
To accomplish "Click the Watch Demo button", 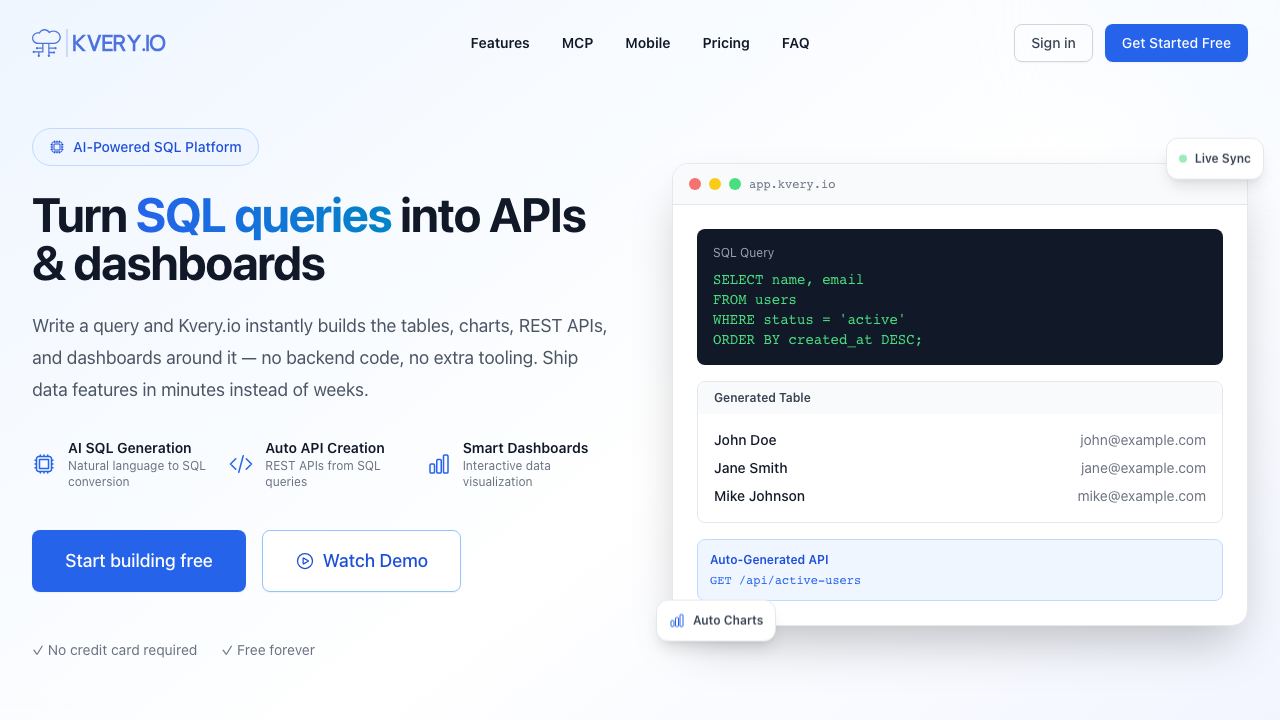I will [x=361, y=561].
